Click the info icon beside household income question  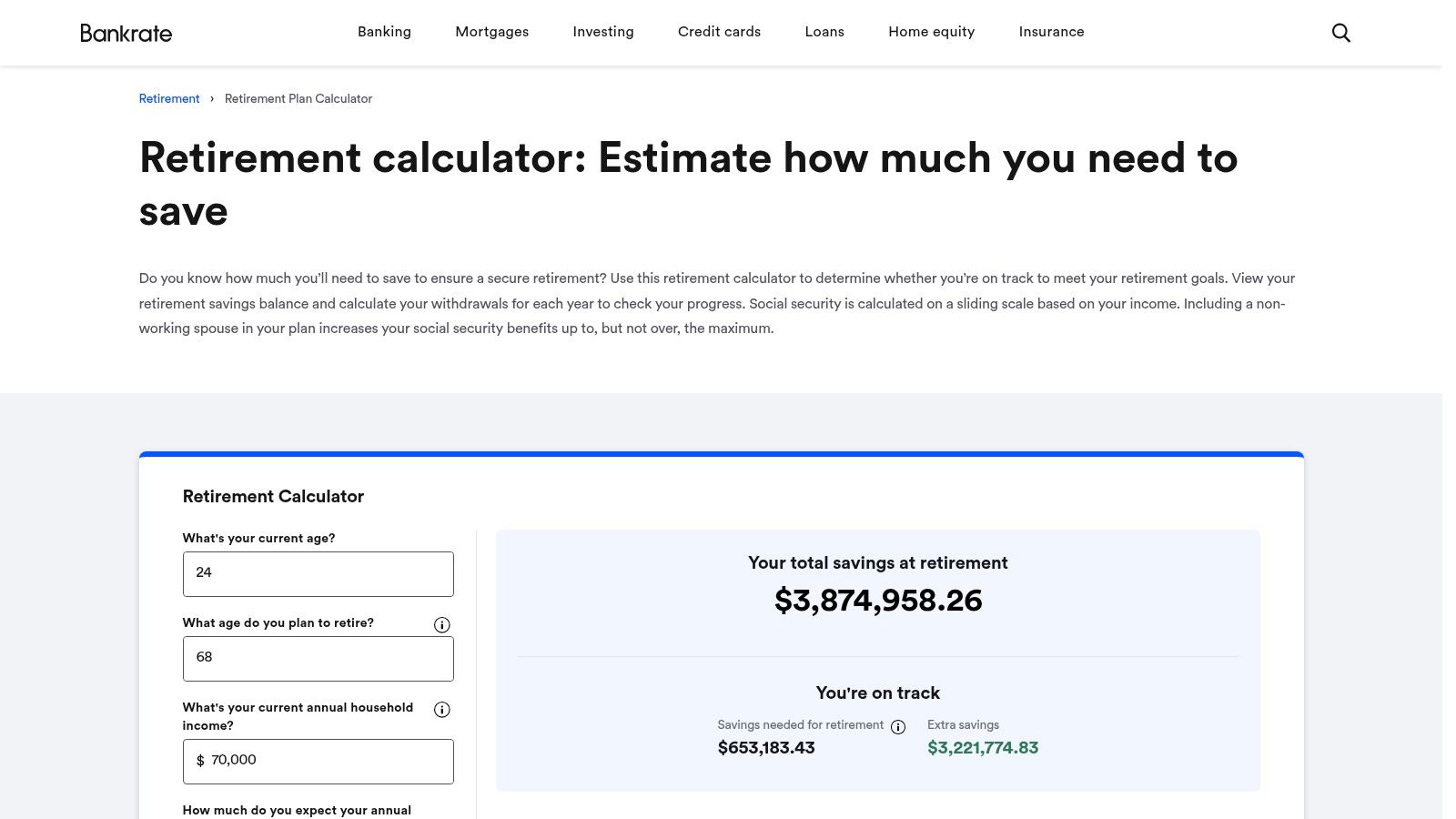441,710
